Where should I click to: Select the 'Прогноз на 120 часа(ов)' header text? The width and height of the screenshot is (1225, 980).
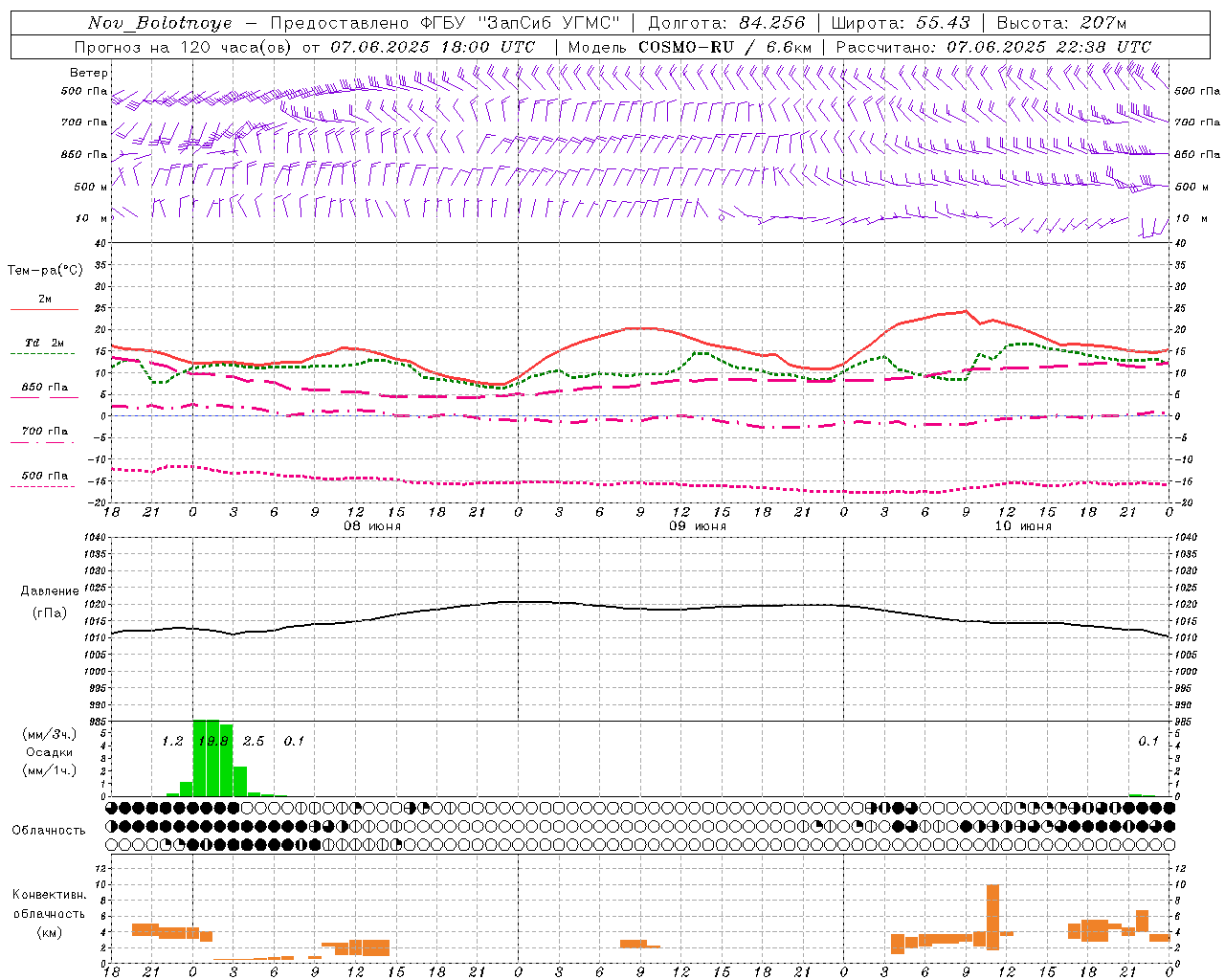click(x=183, y=47)
